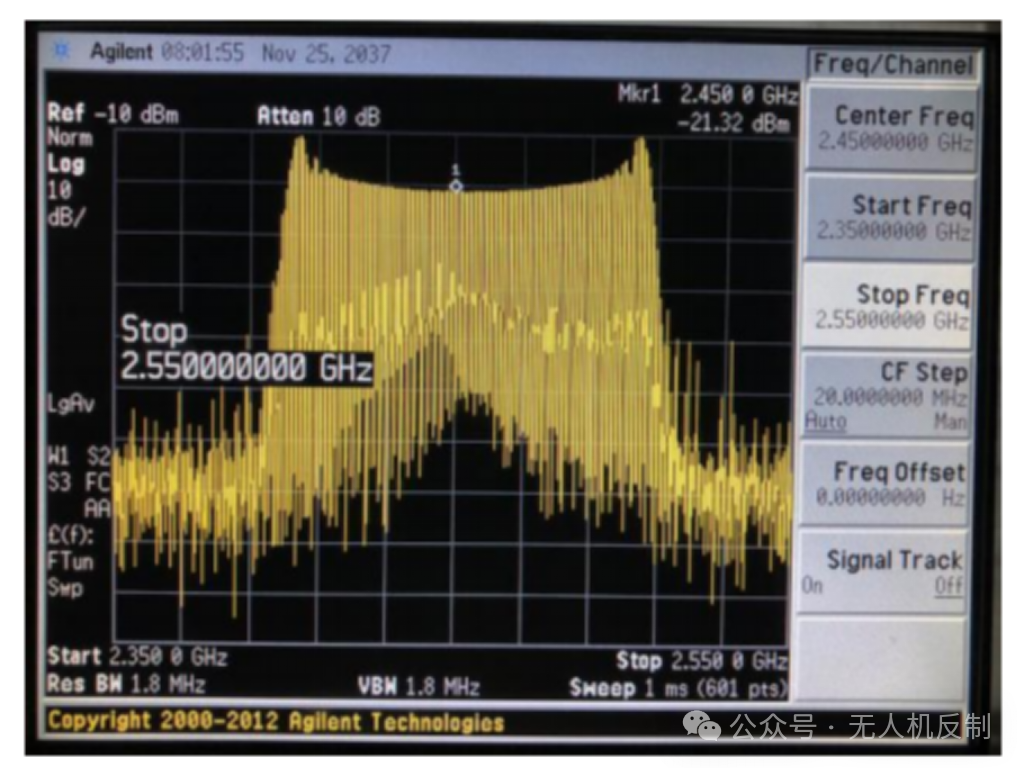Click the 'S3 FC' trace status label

pos(78,483)
